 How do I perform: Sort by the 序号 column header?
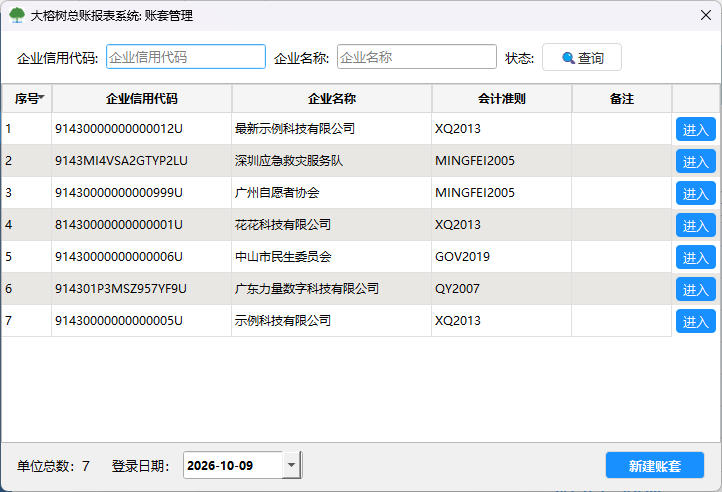point(27,98)
